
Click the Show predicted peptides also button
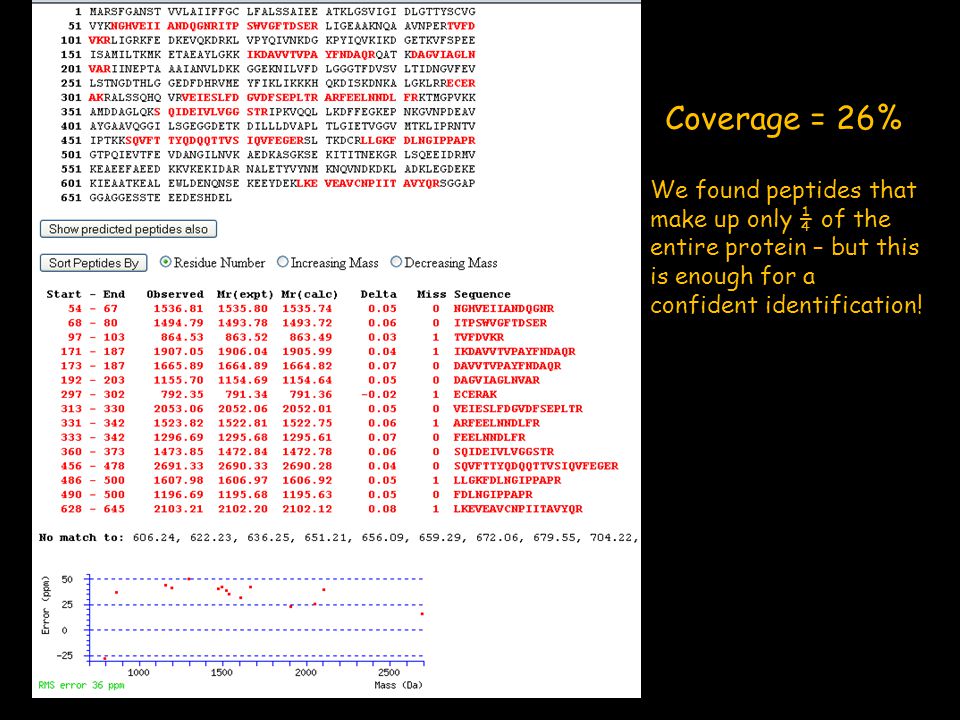coord(129,229)
